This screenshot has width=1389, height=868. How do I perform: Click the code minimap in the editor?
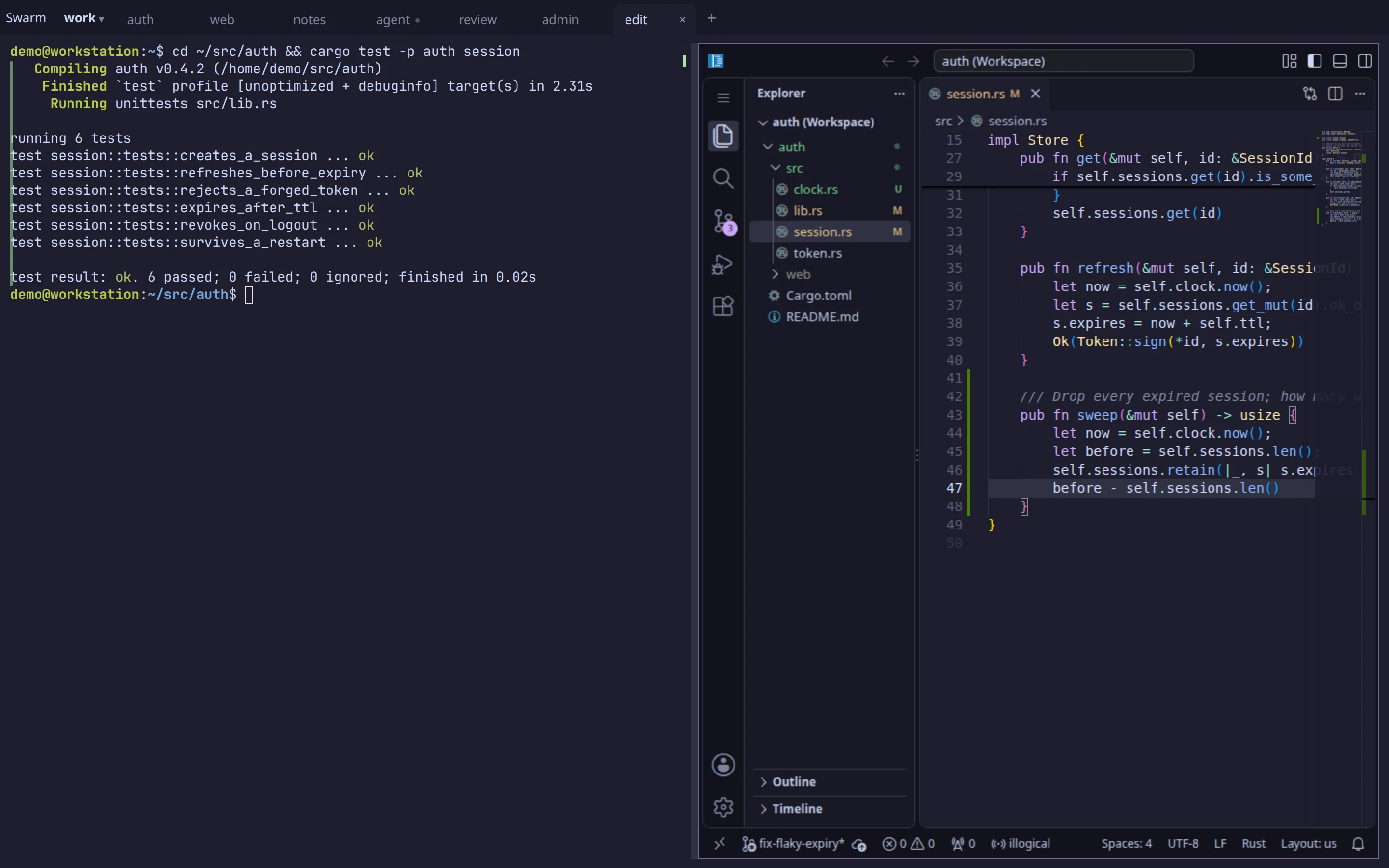tap(1342, 177)
